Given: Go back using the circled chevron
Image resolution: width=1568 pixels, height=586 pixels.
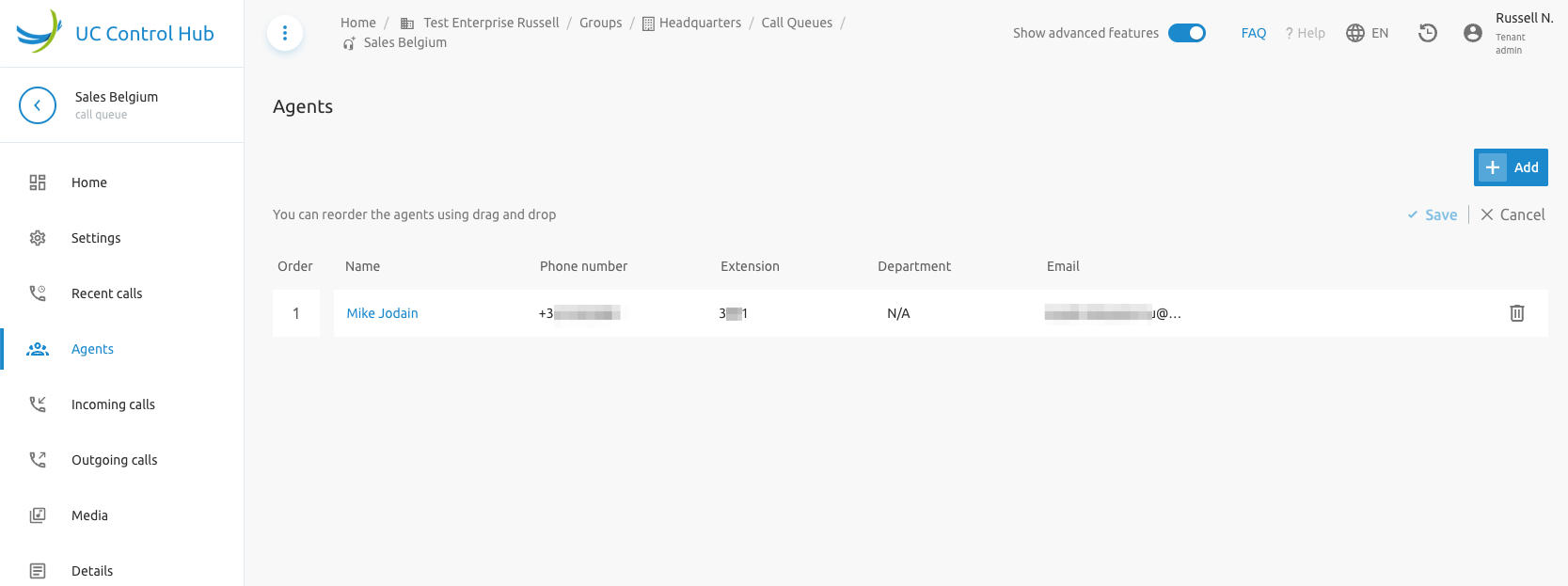Looking at the screenshot, I should click(x=38, y=105).
